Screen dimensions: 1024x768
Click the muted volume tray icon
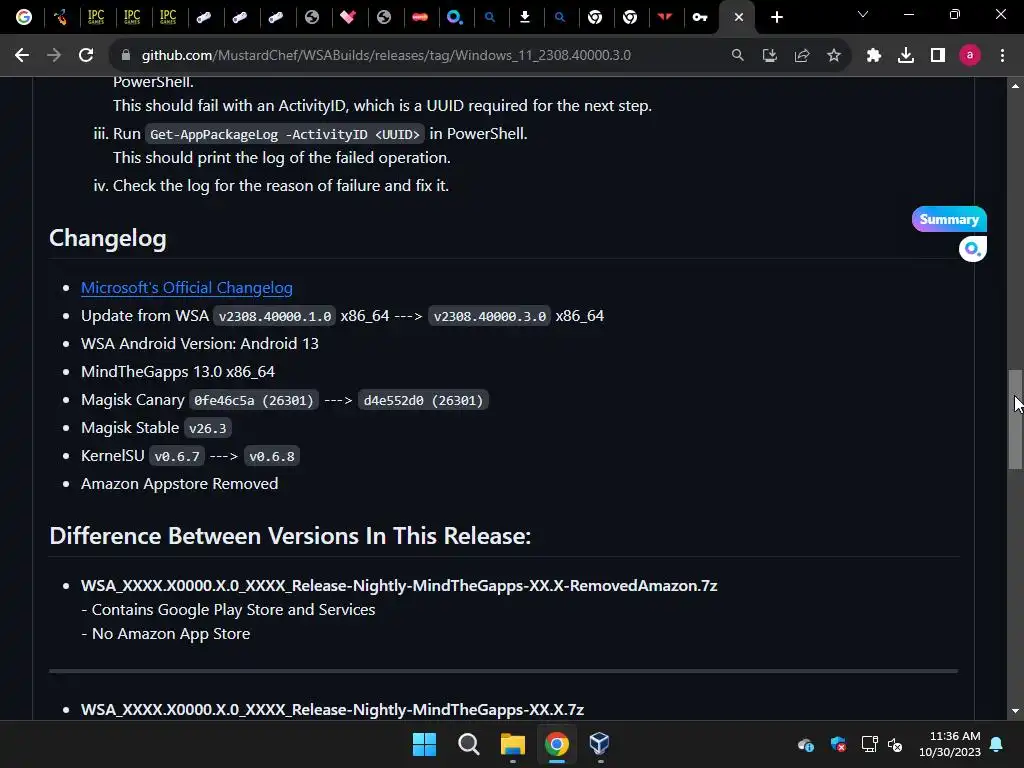tap(895, 744)
